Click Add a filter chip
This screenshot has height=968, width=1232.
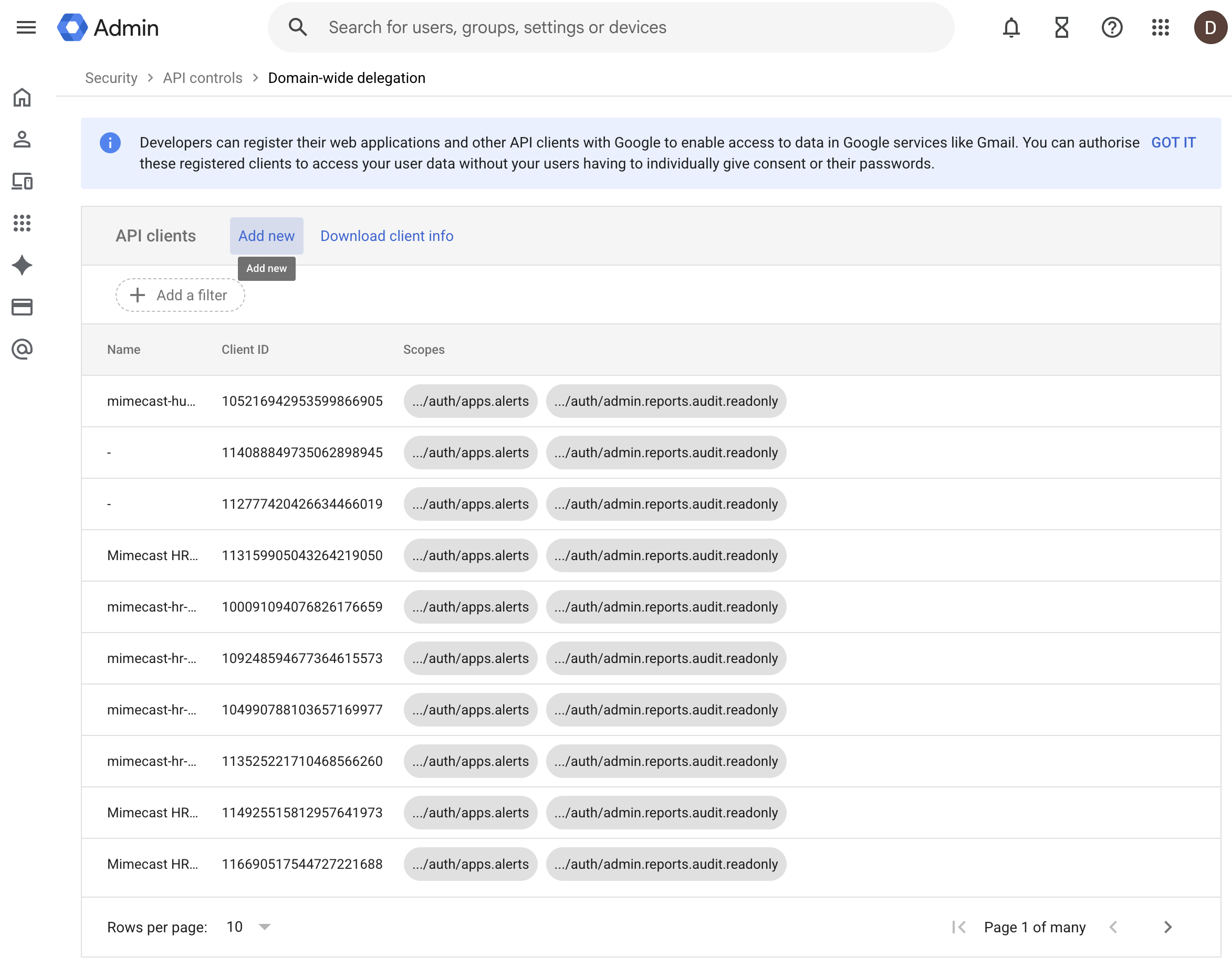click(x=180, y=295)
